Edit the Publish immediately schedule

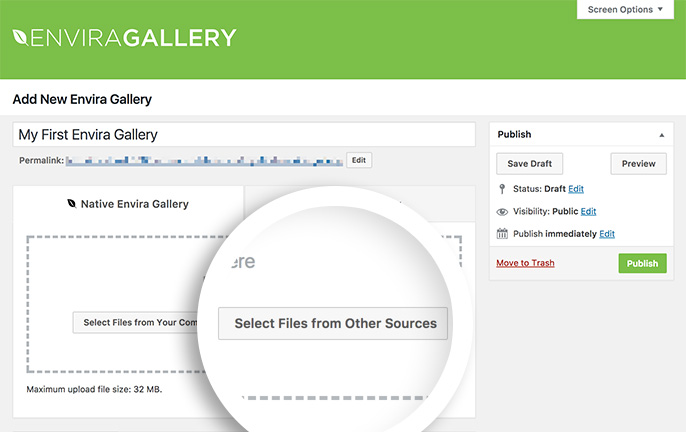[x=607, y=234]
